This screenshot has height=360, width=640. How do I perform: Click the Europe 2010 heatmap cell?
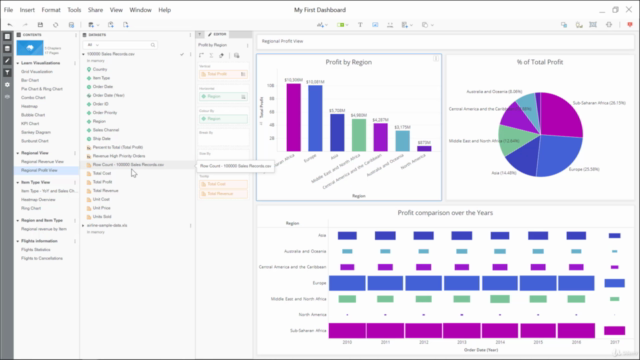click(347, 283)
